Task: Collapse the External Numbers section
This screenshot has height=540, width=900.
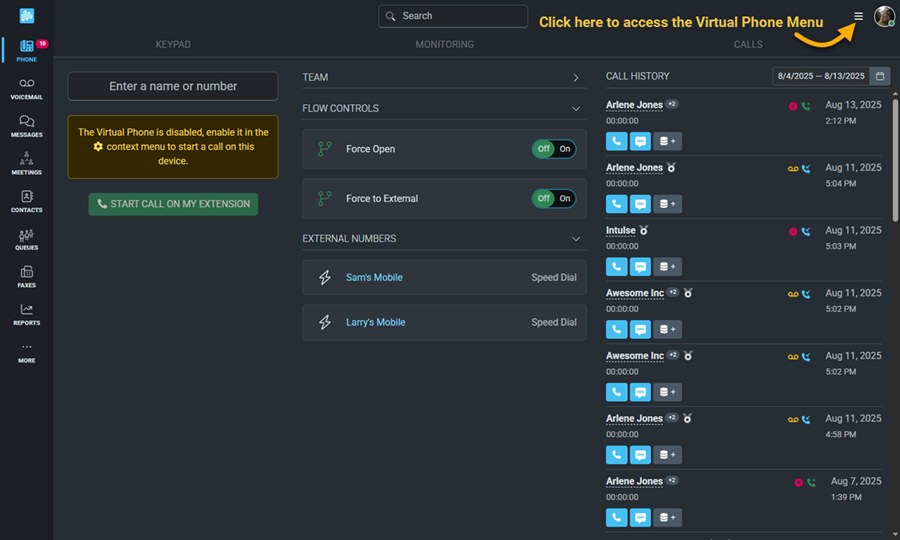Action: tap(576, 239)
